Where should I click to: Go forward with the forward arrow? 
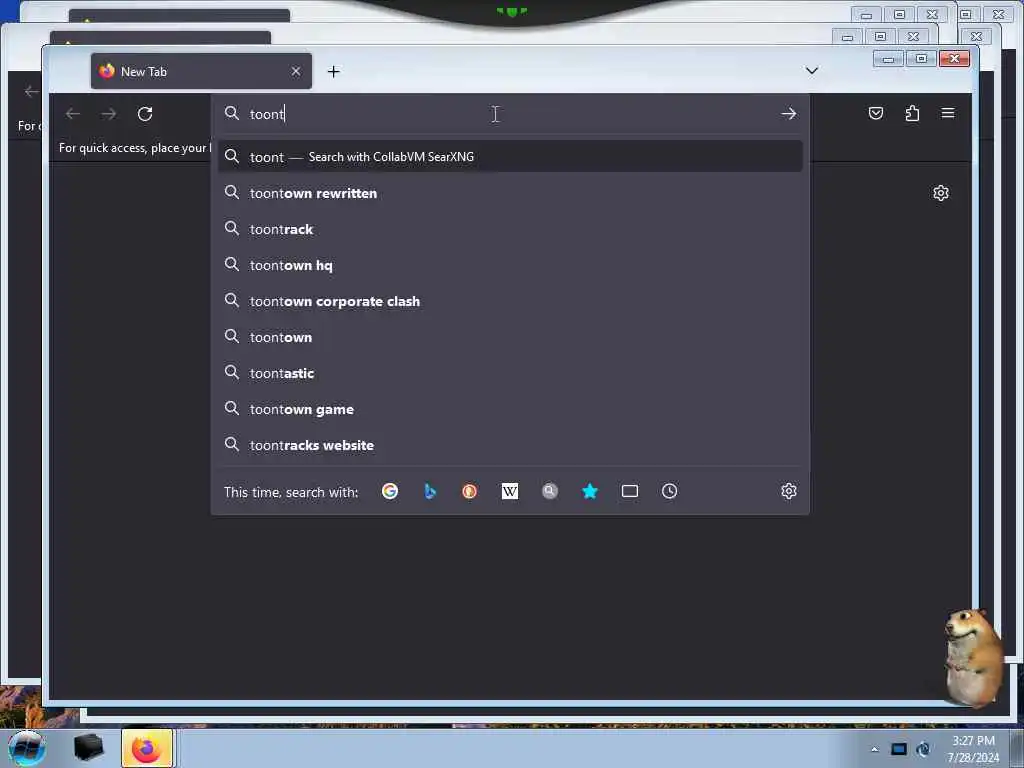[109, 114]
